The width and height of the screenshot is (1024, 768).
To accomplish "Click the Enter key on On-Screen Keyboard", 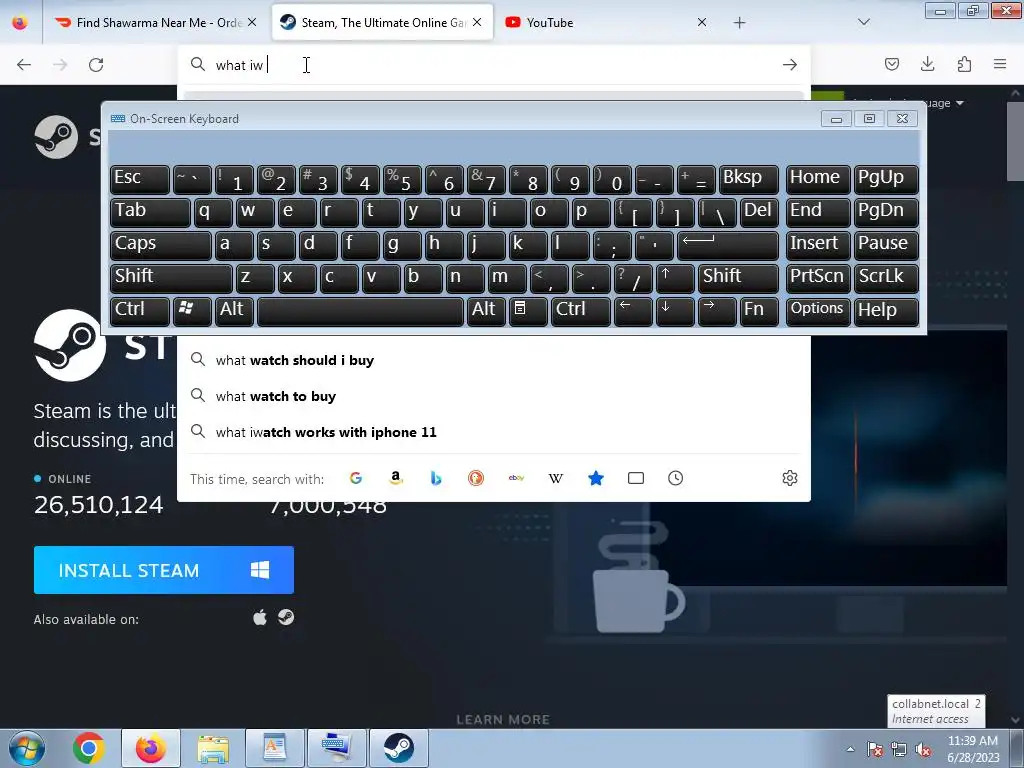I will [728, 244].
